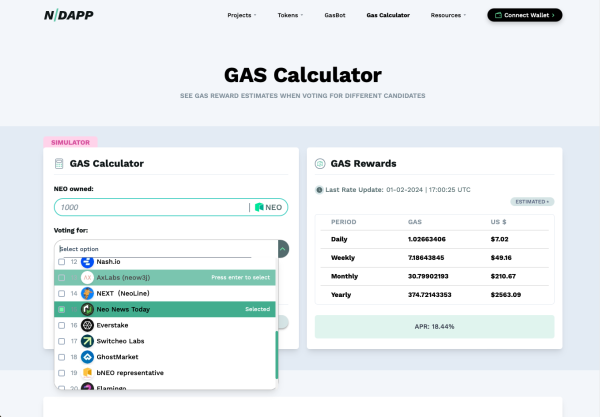This screenshot has width=600, height=417.
Task: Click the APR: 18.44% banner
Action: point(434,327)
